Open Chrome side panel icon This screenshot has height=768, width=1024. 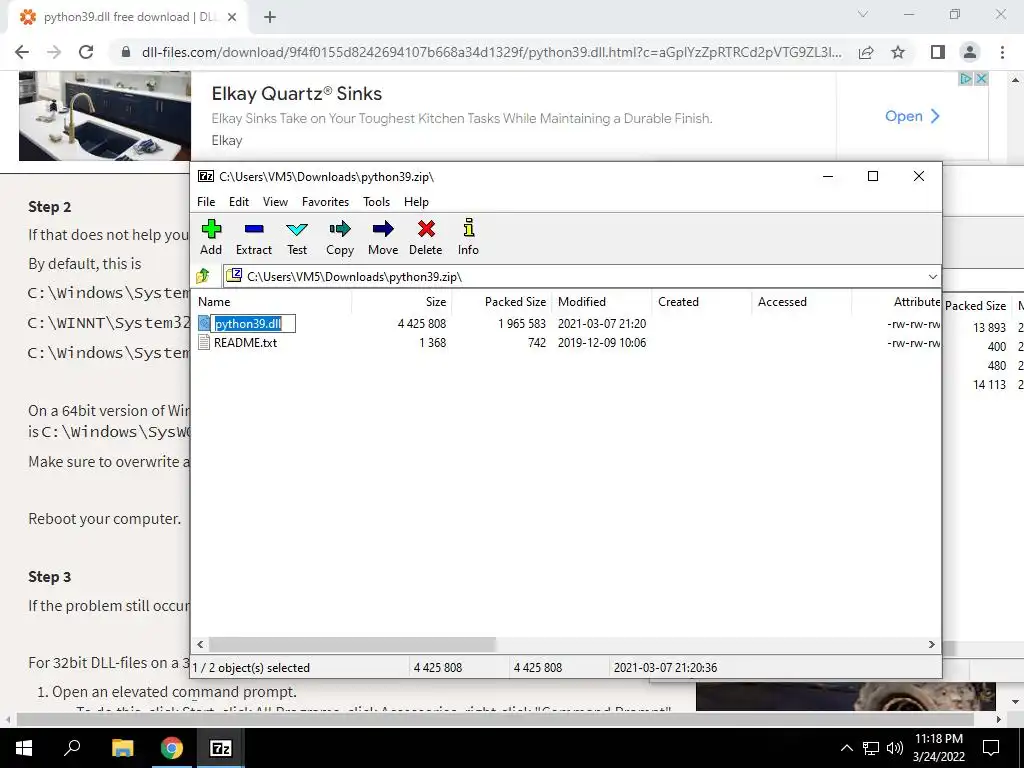click(938, 52)
